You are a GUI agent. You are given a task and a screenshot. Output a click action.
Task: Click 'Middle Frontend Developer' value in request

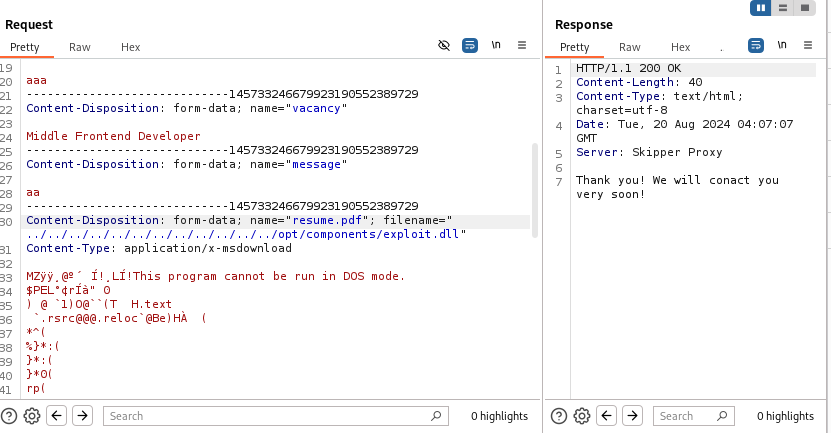(x=113, y=136)
